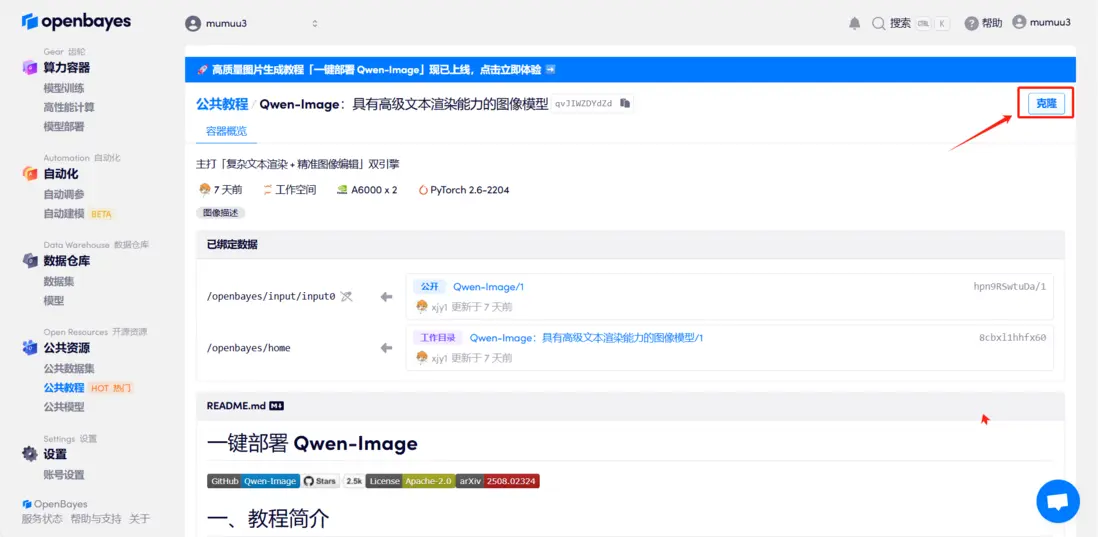Click the 算力容器 cube icon
Viewport: 1098px width, 537px height.
[x=29, y=67]
